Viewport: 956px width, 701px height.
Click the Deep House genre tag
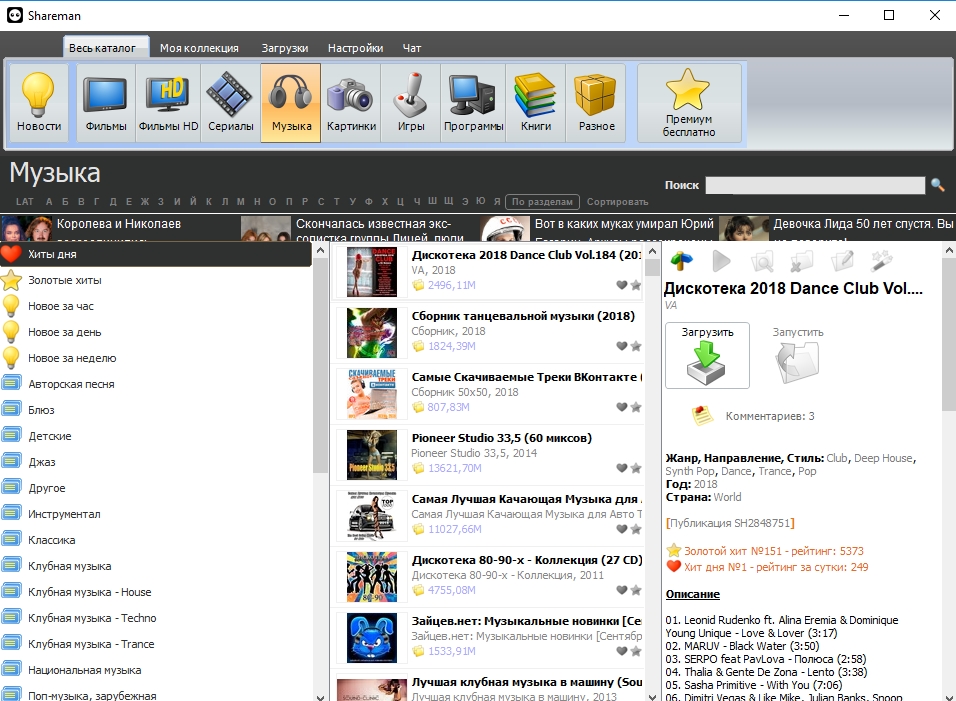[883, 458]
